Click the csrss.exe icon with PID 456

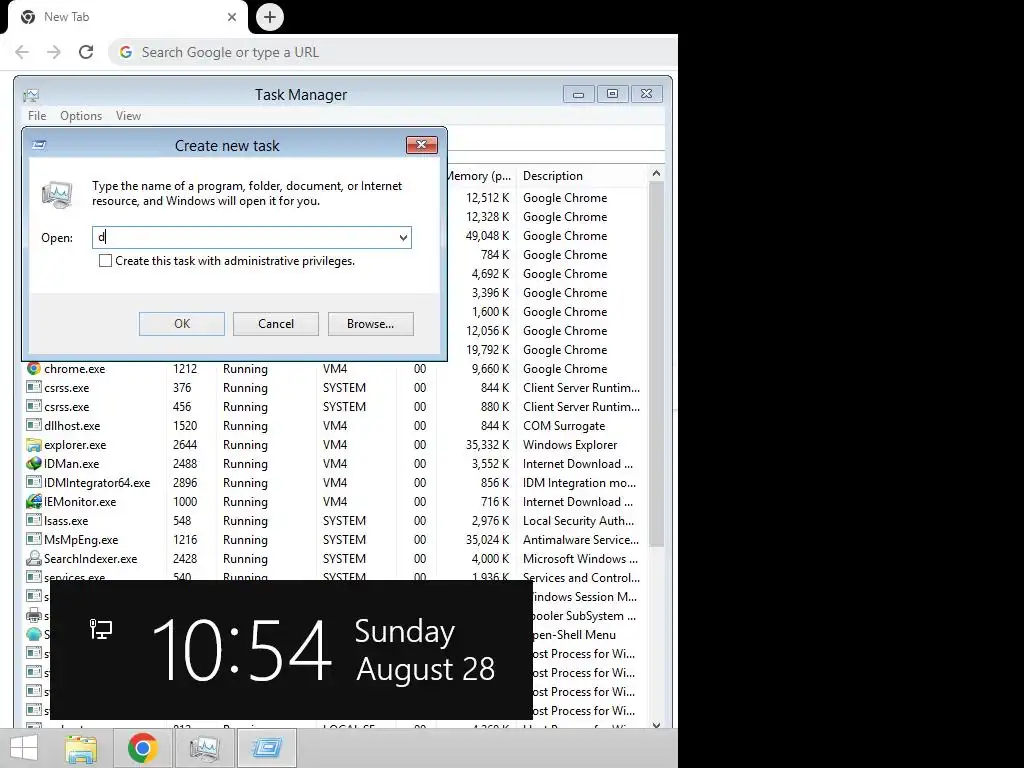tap(33, 406)
